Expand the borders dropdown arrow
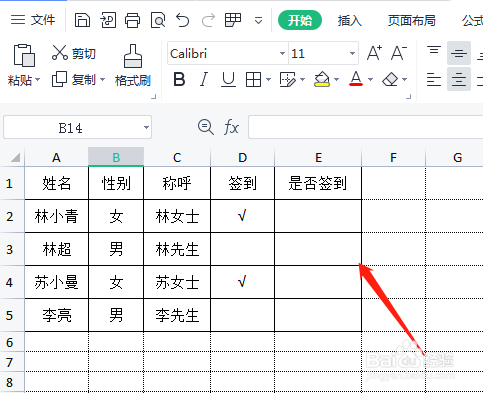This screenshot has height=393, width=483. pyautogui.click(x=268, y=79)
